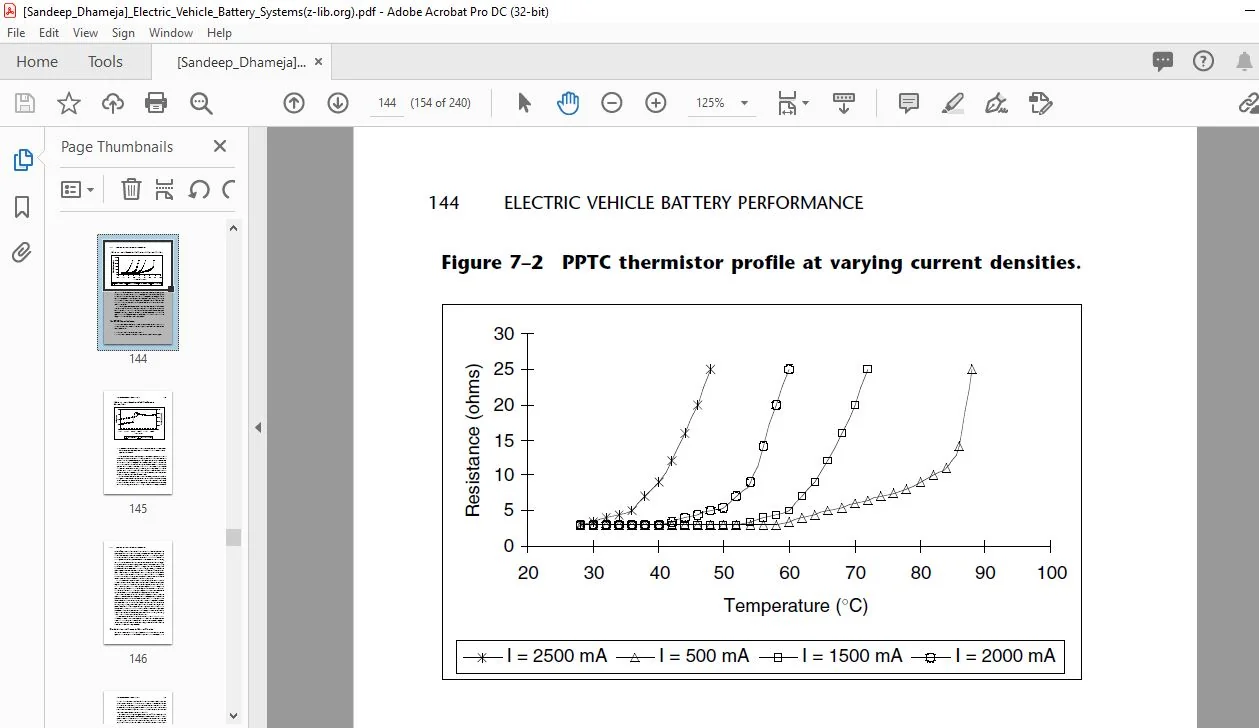The height and width of the screenshot is (728, 1259).
Task: Click the thumbnails scrollbar up arrow
Action: pyautogui.click(x=233, y=228)
